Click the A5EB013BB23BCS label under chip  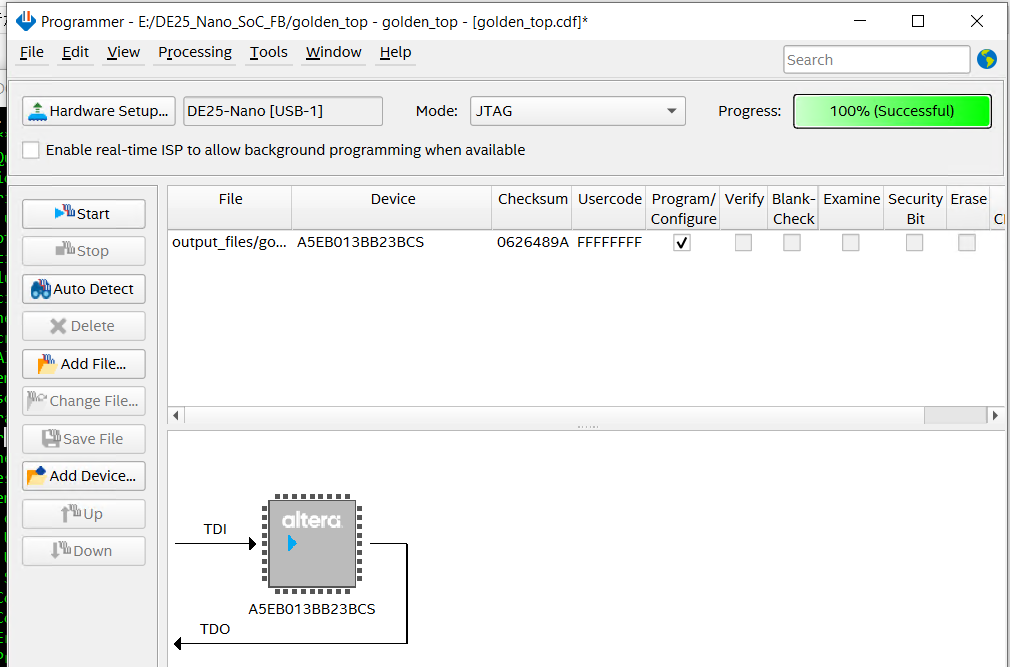(312, 609)
